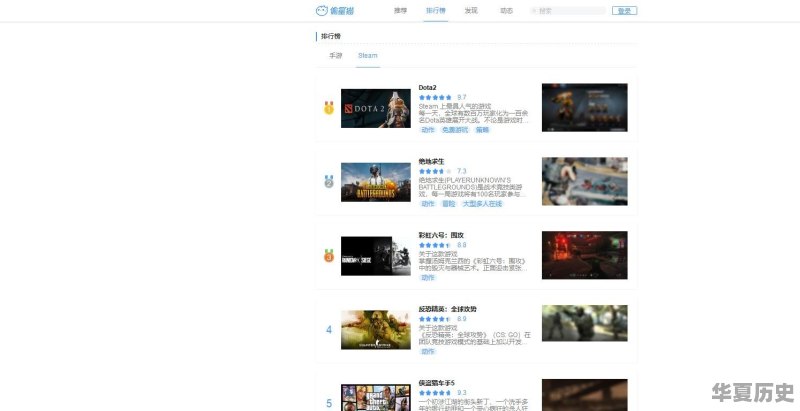Click the Dota2 description text
The image size is (800, 411).
pos(474,113)
